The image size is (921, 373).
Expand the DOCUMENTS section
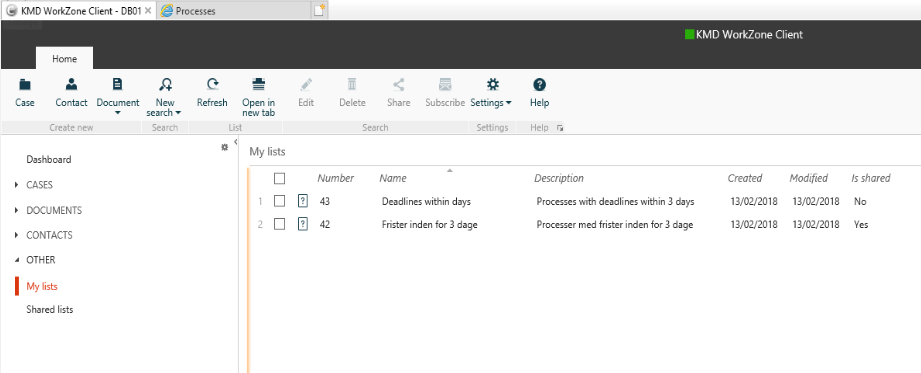[x=16, y=210]
